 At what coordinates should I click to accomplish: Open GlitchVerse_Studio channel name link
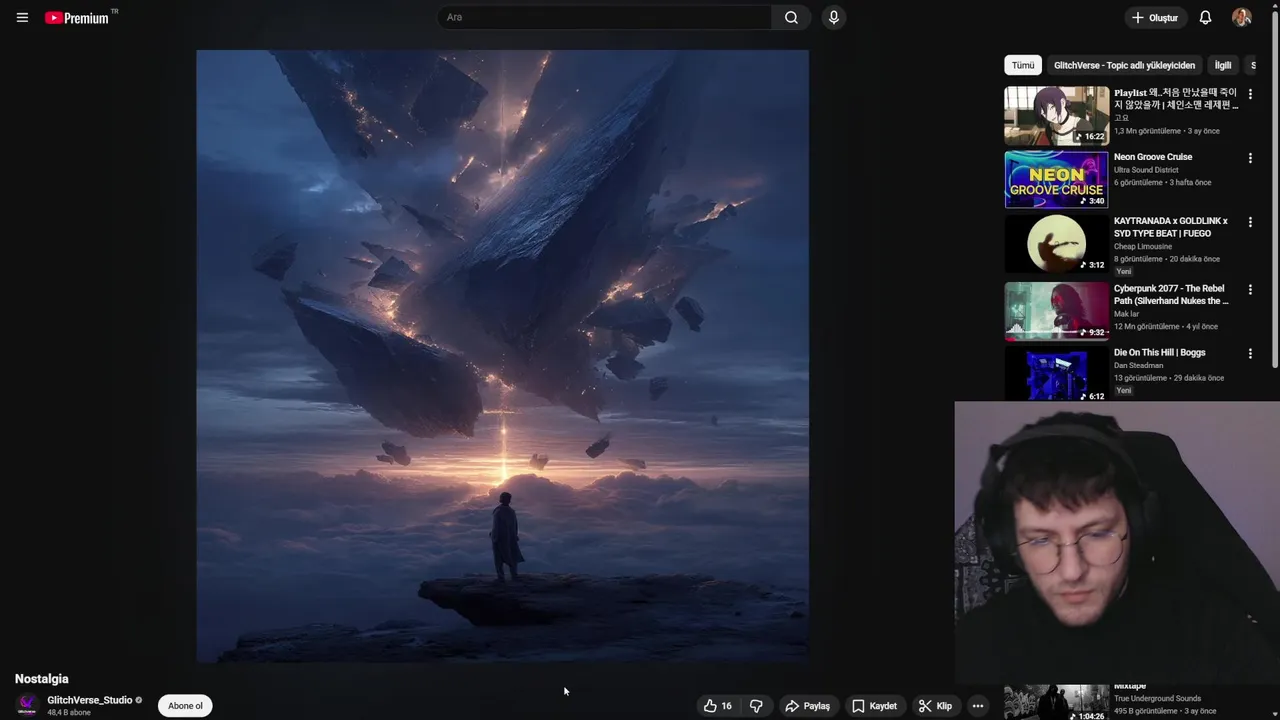[89, 700]
